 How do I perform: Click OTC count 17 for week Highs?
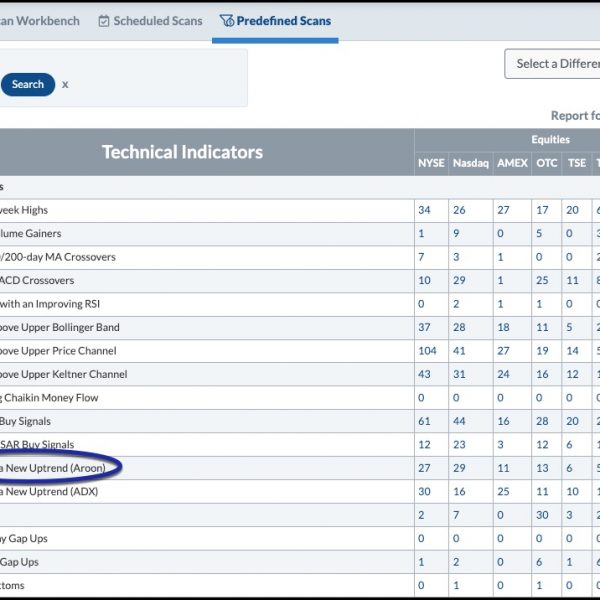[x=542, y=210]
